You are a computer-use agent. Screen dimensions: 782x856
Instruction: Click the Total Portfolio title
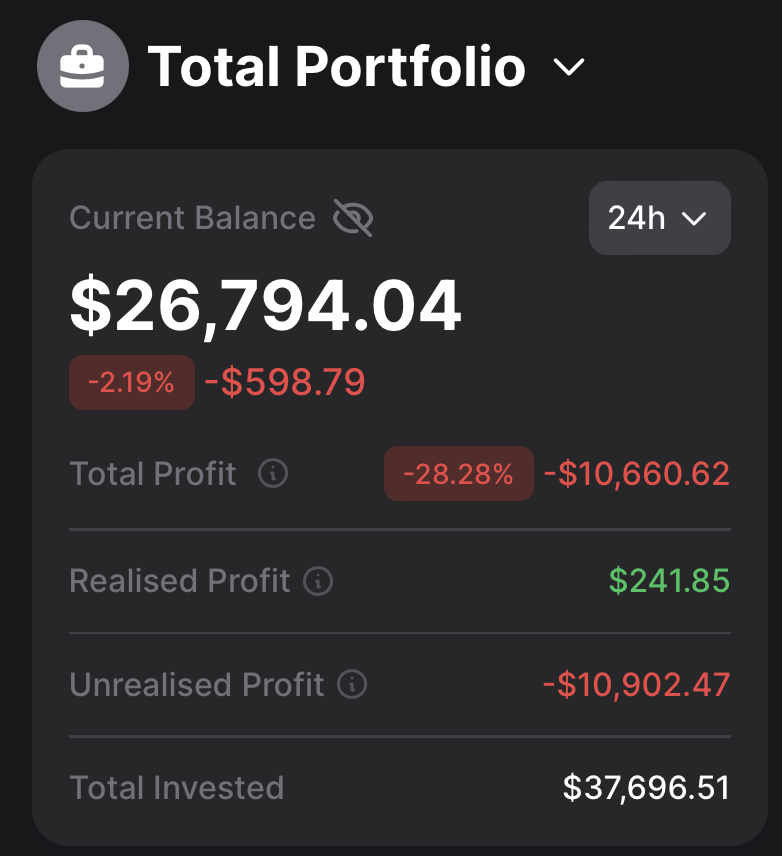coord(337,67)
